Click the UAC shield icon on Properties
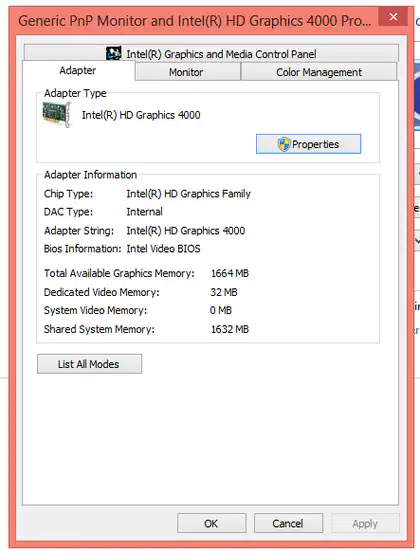The width and height of the screenshot is (420, 555). (x=284, y=144)
